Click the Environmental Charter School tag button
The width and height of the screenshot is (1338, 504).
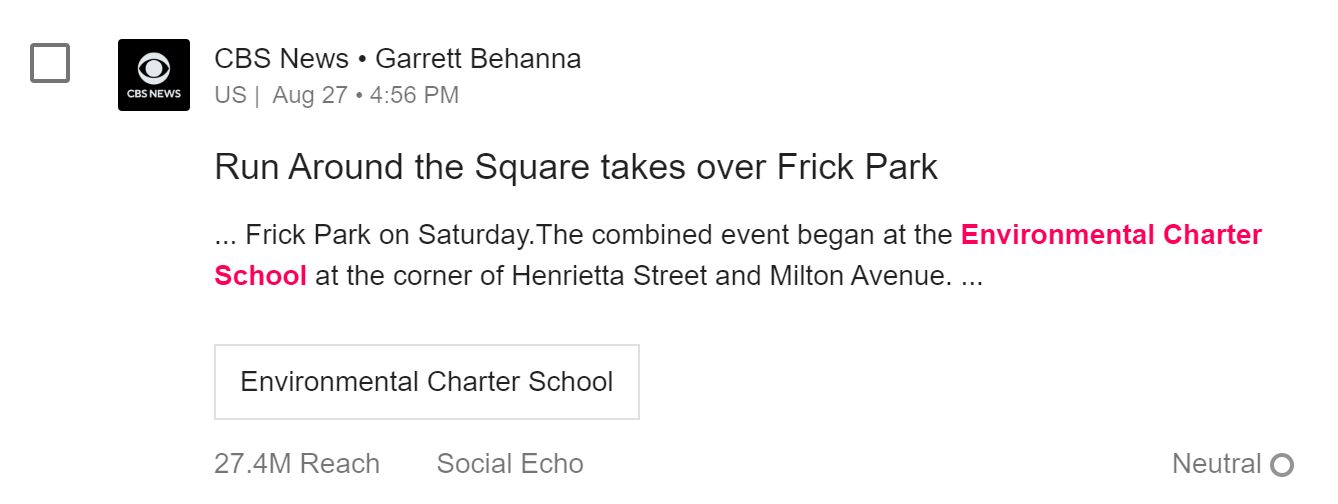click(427, 382)
